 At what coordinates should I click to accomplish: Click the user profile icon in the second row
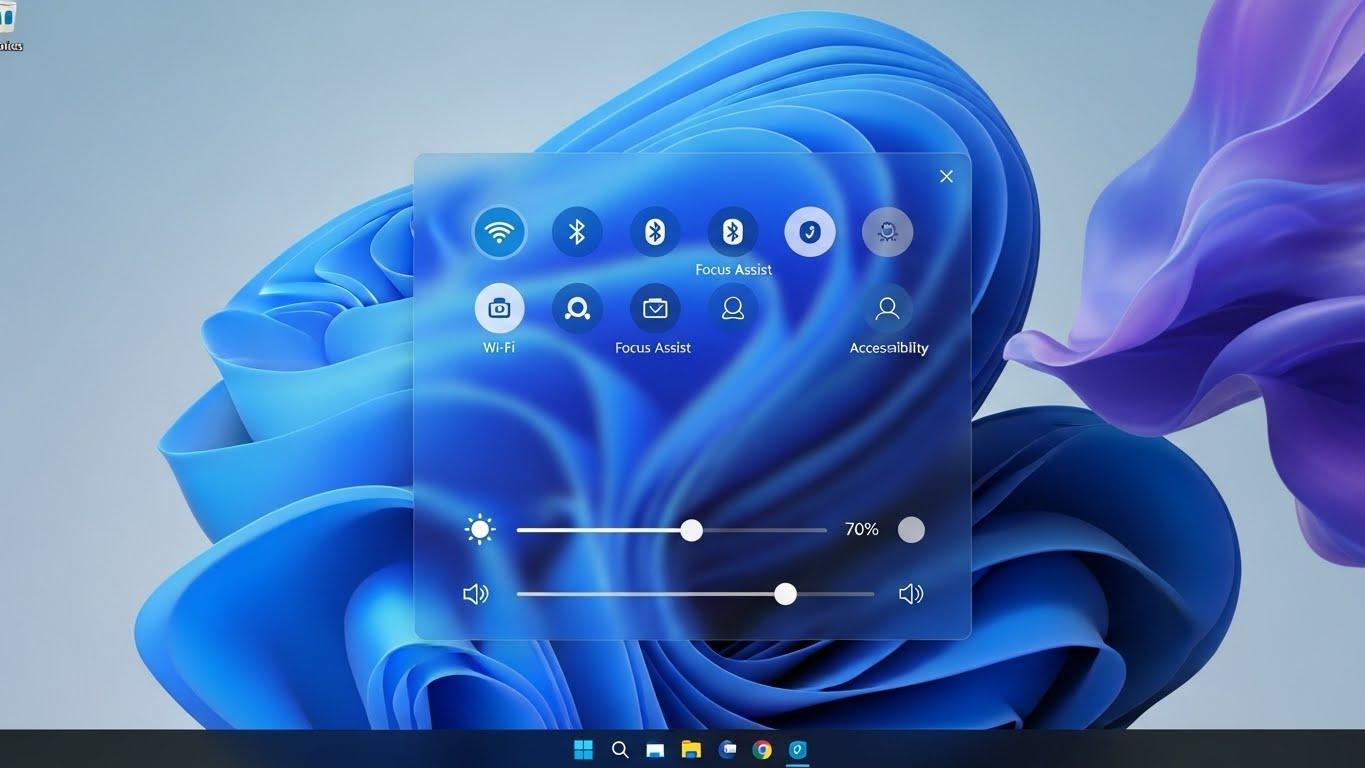[x=732, y=308]
